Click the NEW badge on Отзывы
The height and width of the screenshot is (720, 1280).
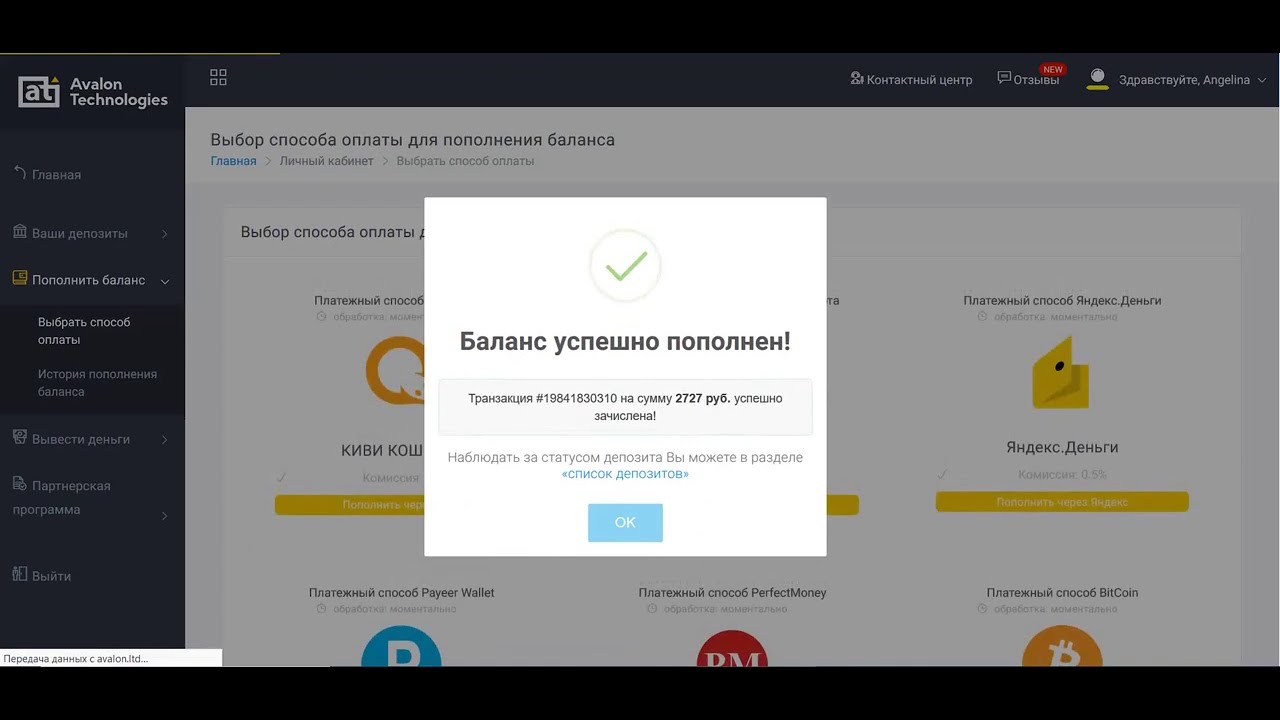[x=1053, y=70]
